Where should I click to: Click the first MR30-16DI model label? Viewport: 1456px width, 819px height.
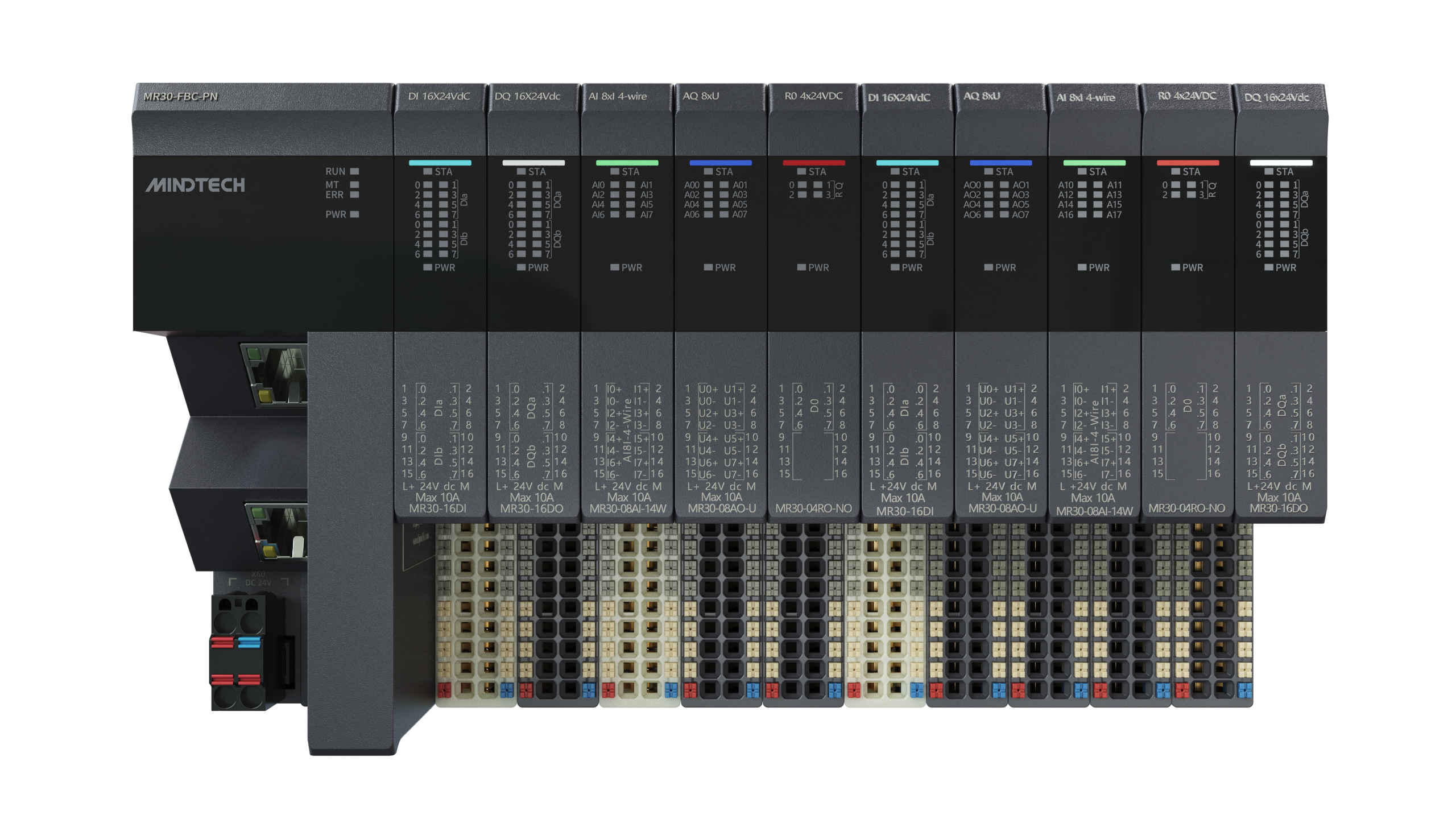(x=437, y=508)
